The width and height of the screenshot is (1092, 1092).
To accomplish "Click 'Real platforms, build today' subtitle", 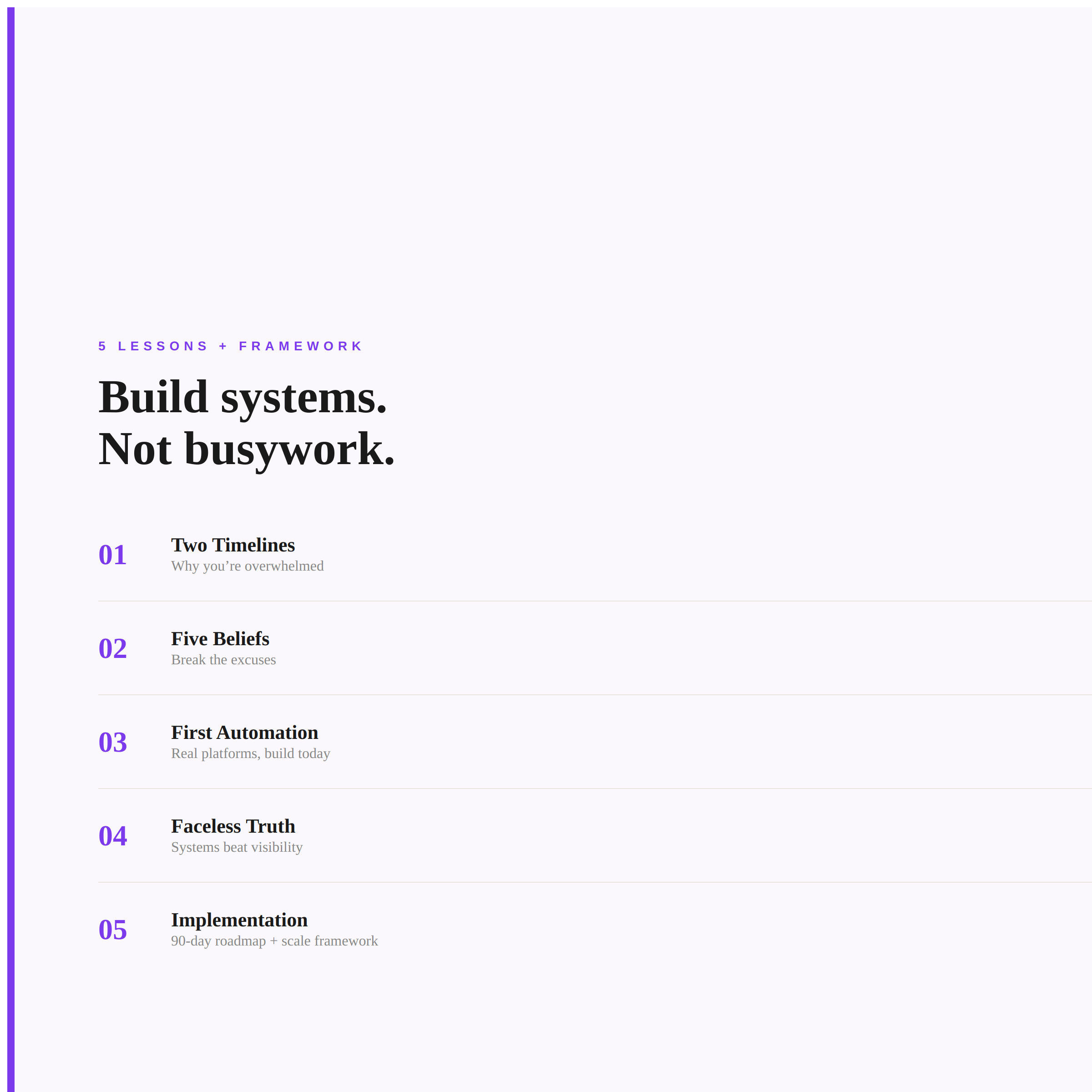I will coord(250,753).
